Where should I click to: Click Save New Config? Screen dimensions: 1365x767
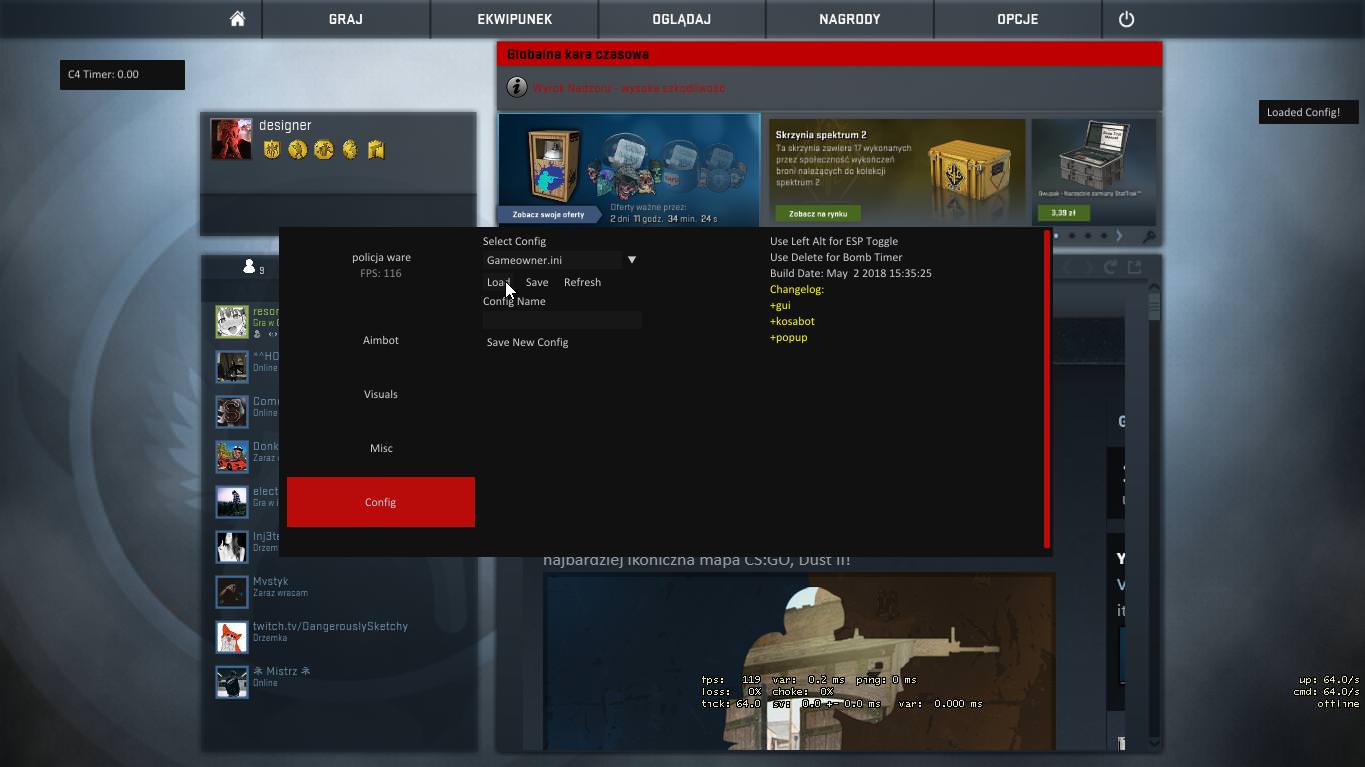click(x=527, y=342)
